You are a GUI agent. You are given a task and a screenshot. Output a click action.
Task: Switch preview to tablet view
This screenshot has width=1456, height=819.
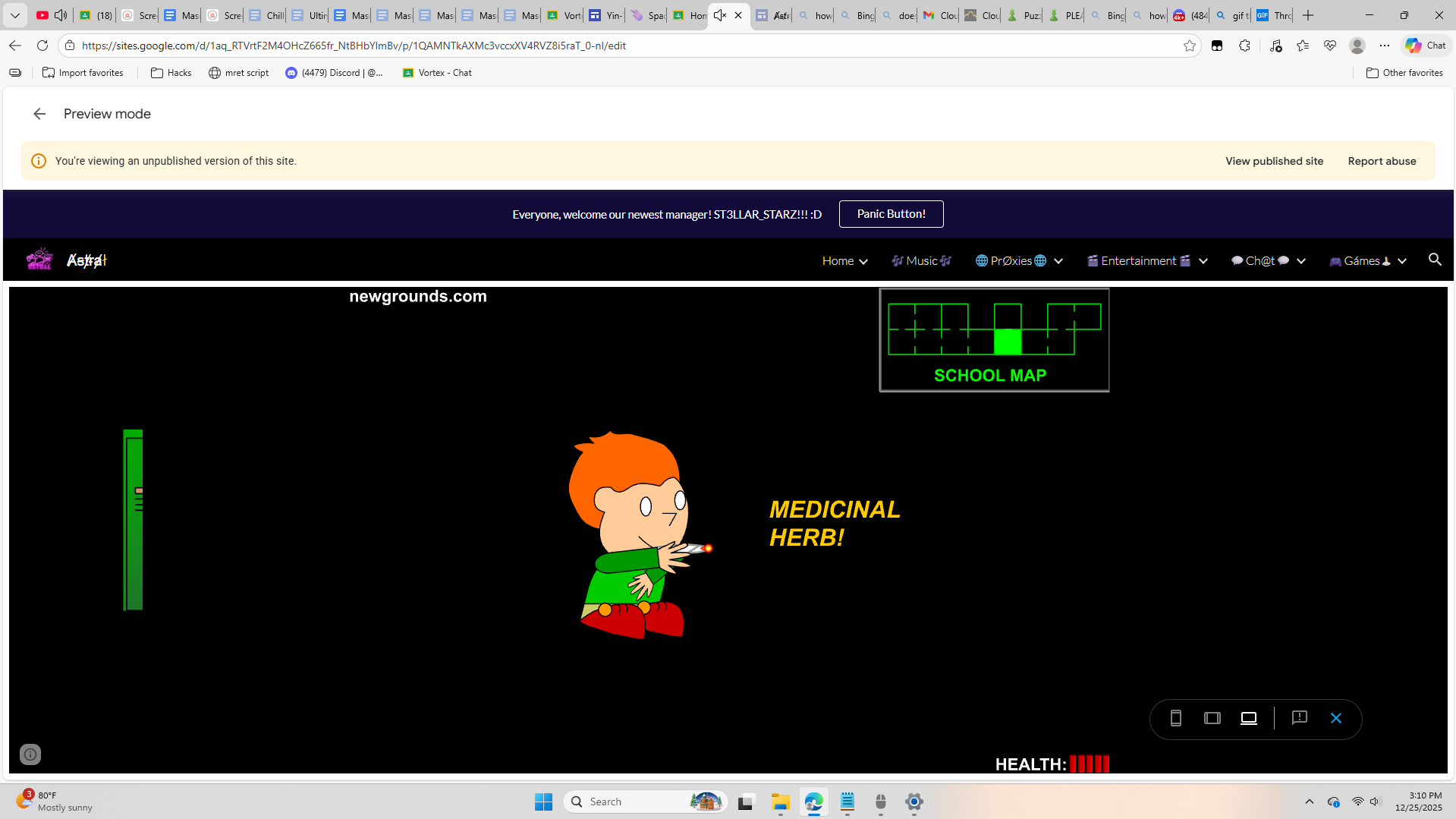tap(1212, 718)
